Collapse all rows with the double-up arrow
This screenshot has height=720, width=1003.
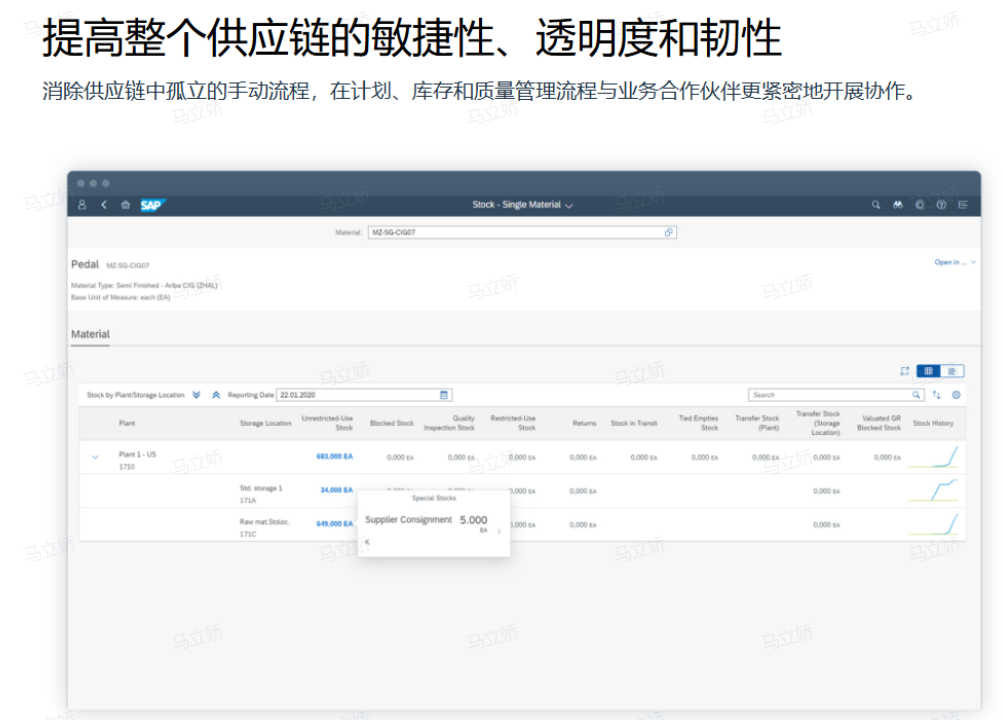[x=216, y=395]
